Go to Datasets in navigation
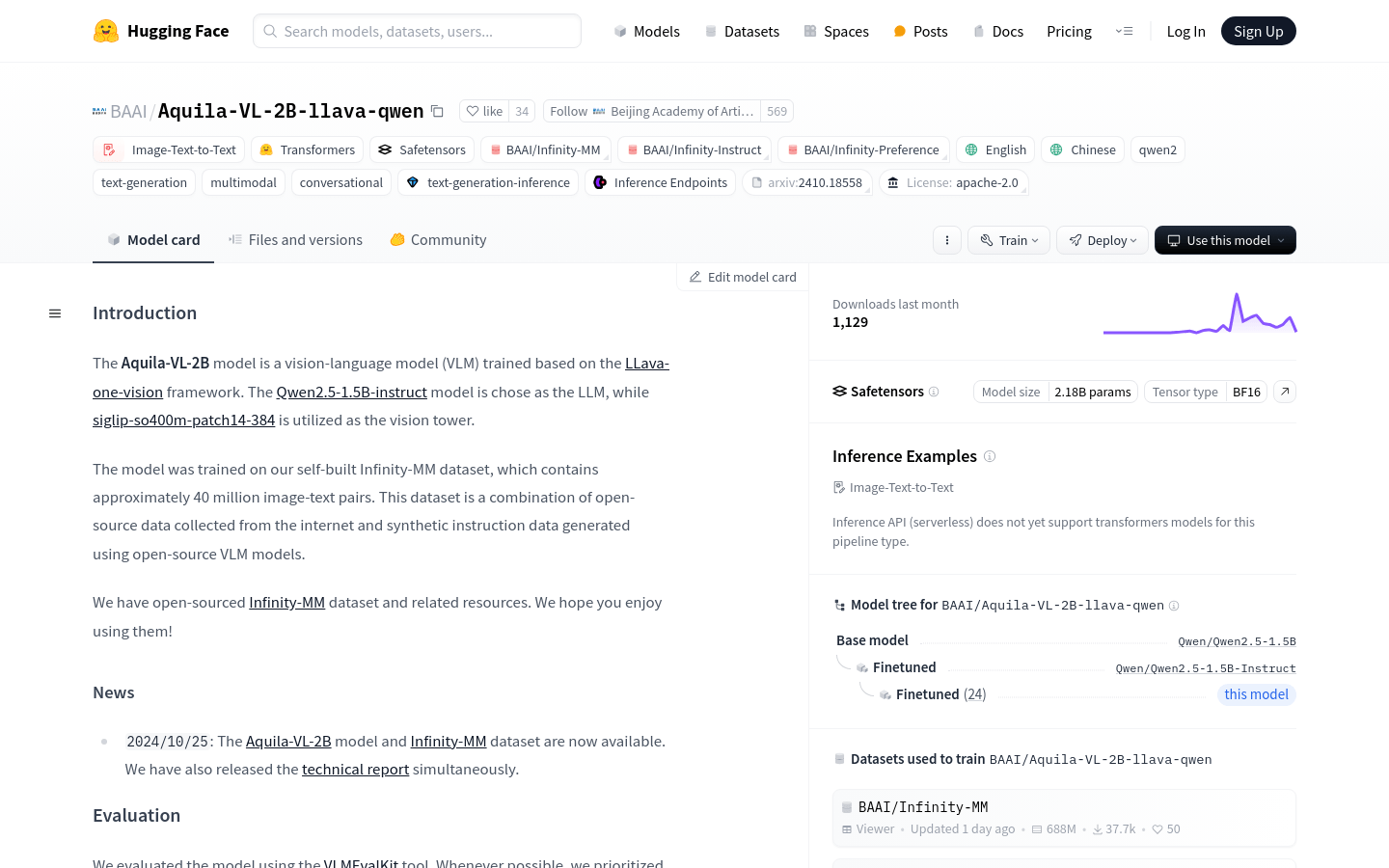The height and width of the screenshot is (868, 1389). tap(742, 31)
